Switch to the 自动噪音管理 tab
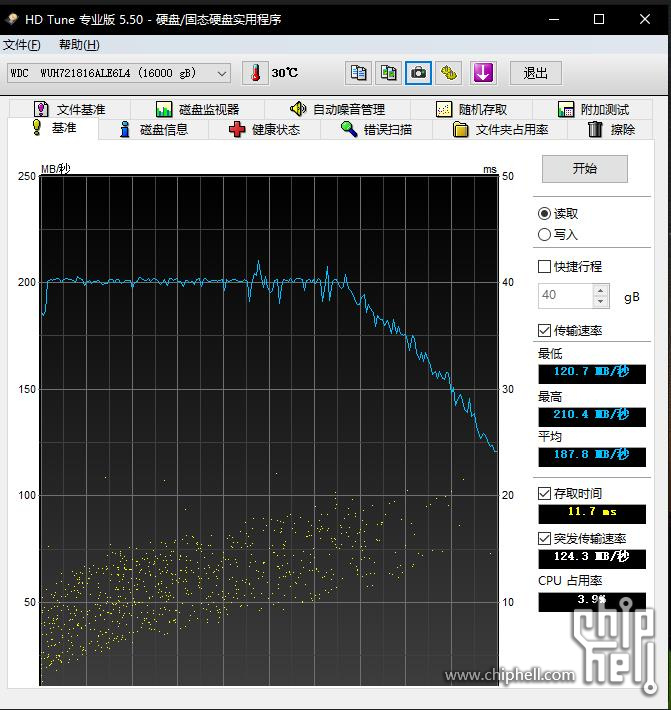Image resolution: width=671 pixels, height=710 pixels. (x=337, y=109)
